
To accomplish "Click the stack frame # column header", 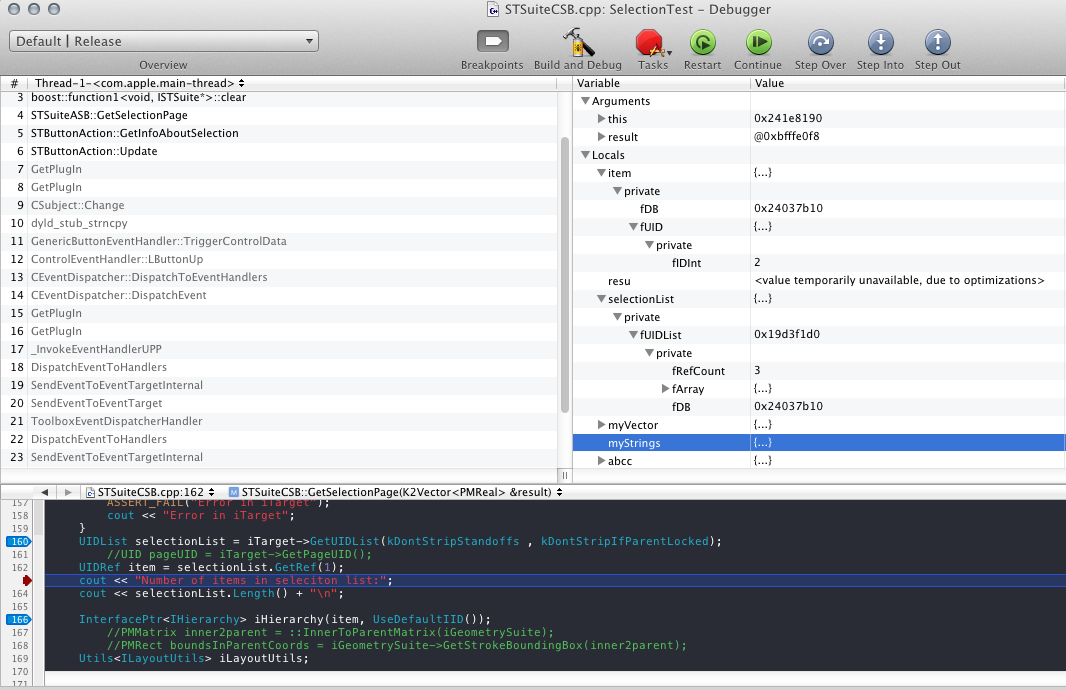I will click(14, 83).
